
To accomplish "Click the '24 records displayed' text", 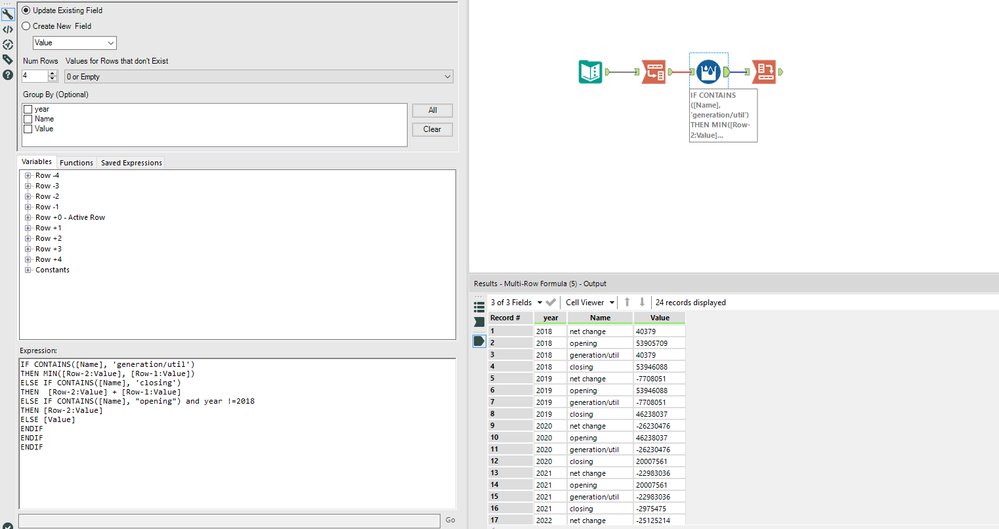I will (691, 303).
